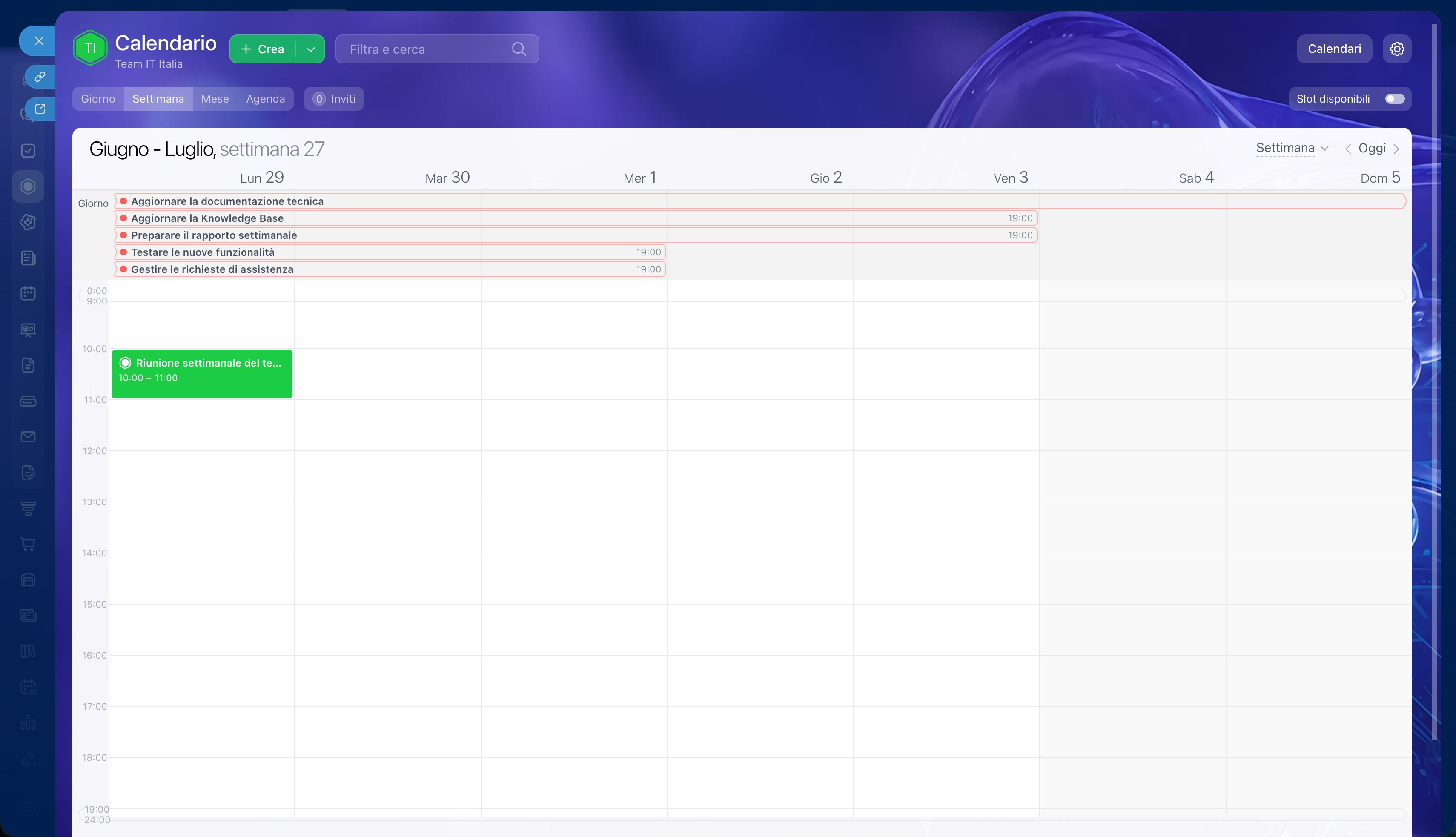
Task: Toggle the Slot disponibili switch
Action: [x=1395, y=99]
